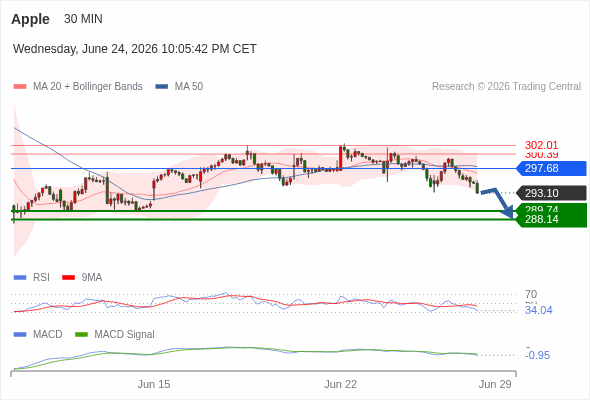
Task: Click the Research Trading Central copyright text
Action: coord(506,87)
